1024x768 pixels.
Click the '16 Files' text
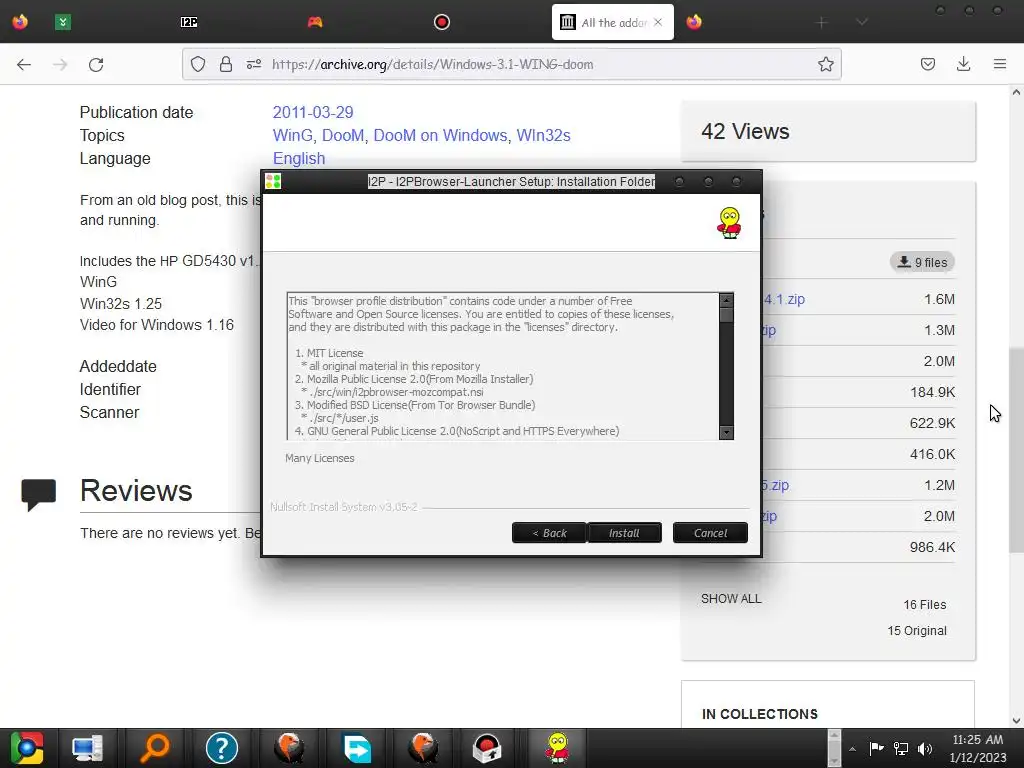click(925, 605)
